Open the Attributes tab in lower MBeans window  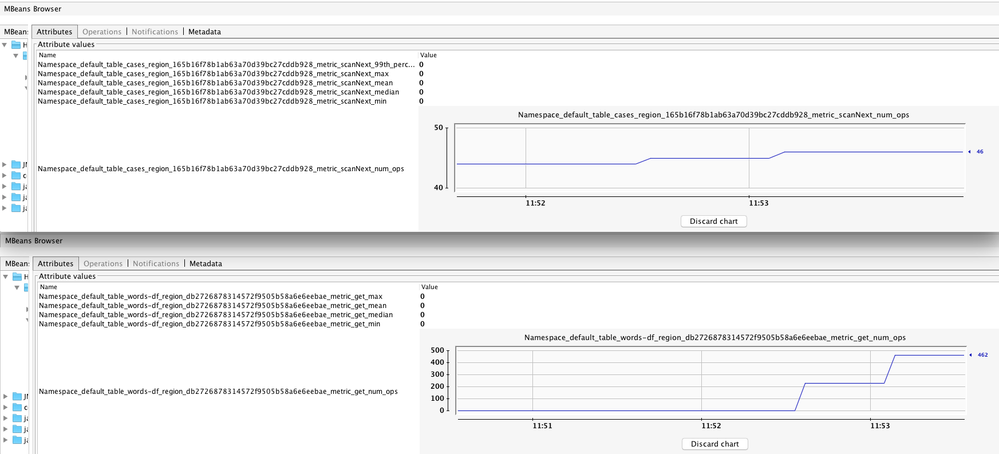point(54,264)
